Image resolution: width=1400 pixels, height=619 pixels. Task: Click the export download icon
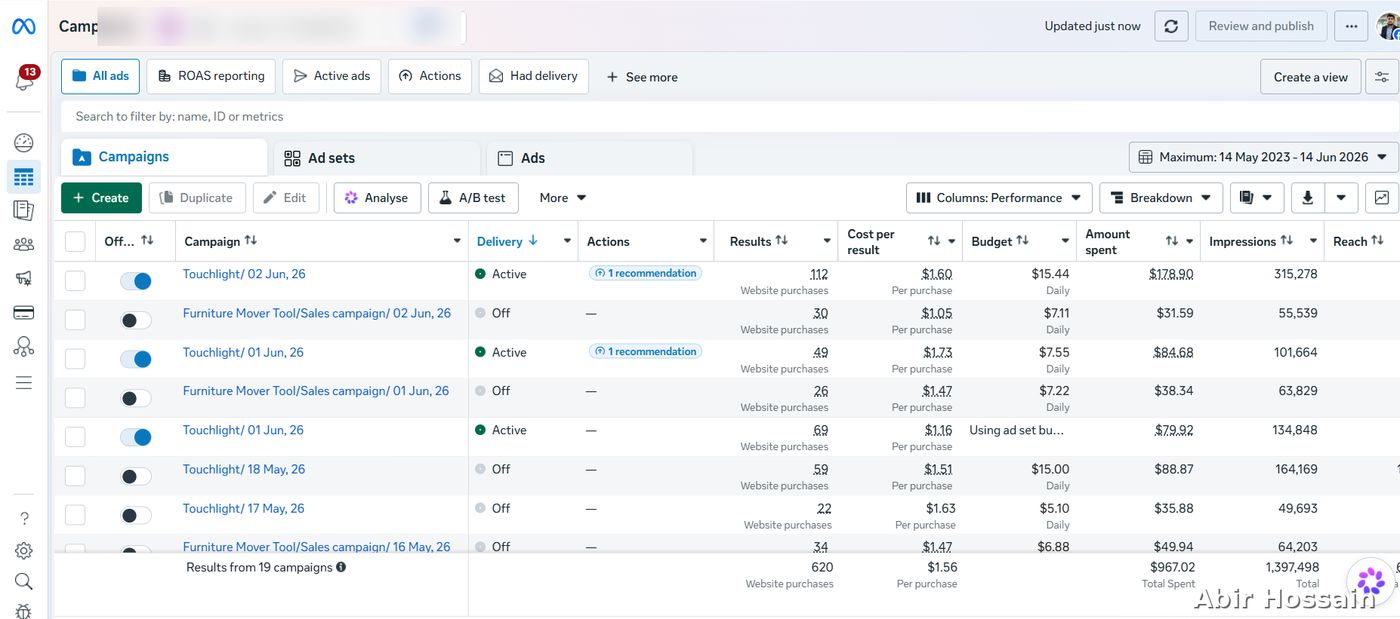[x=1307, y=198]
